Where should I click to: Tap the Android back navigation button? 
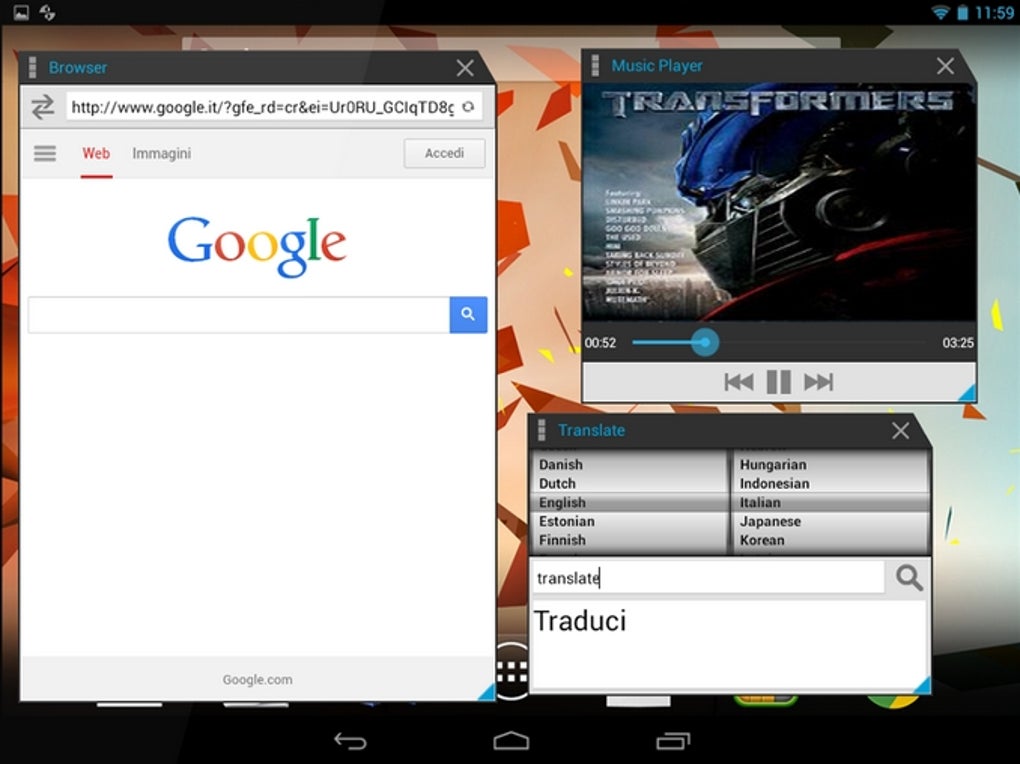[350, 741]
